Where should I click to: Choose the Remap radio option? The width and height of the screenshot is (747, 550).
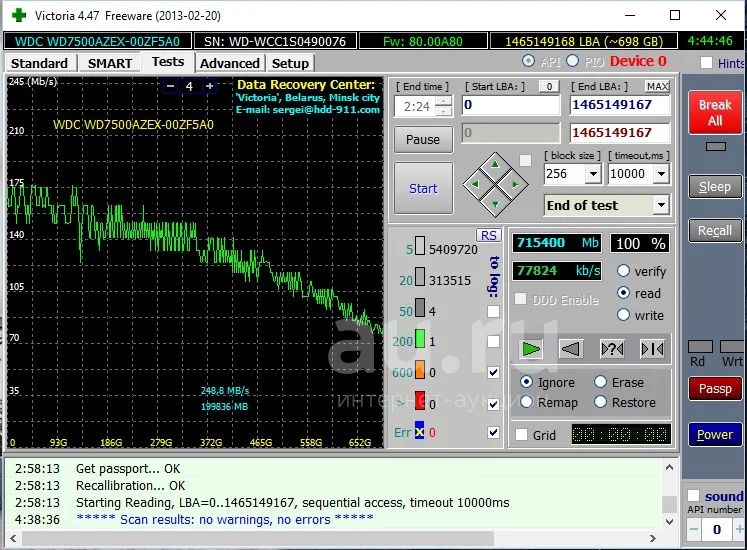[527, 402]
